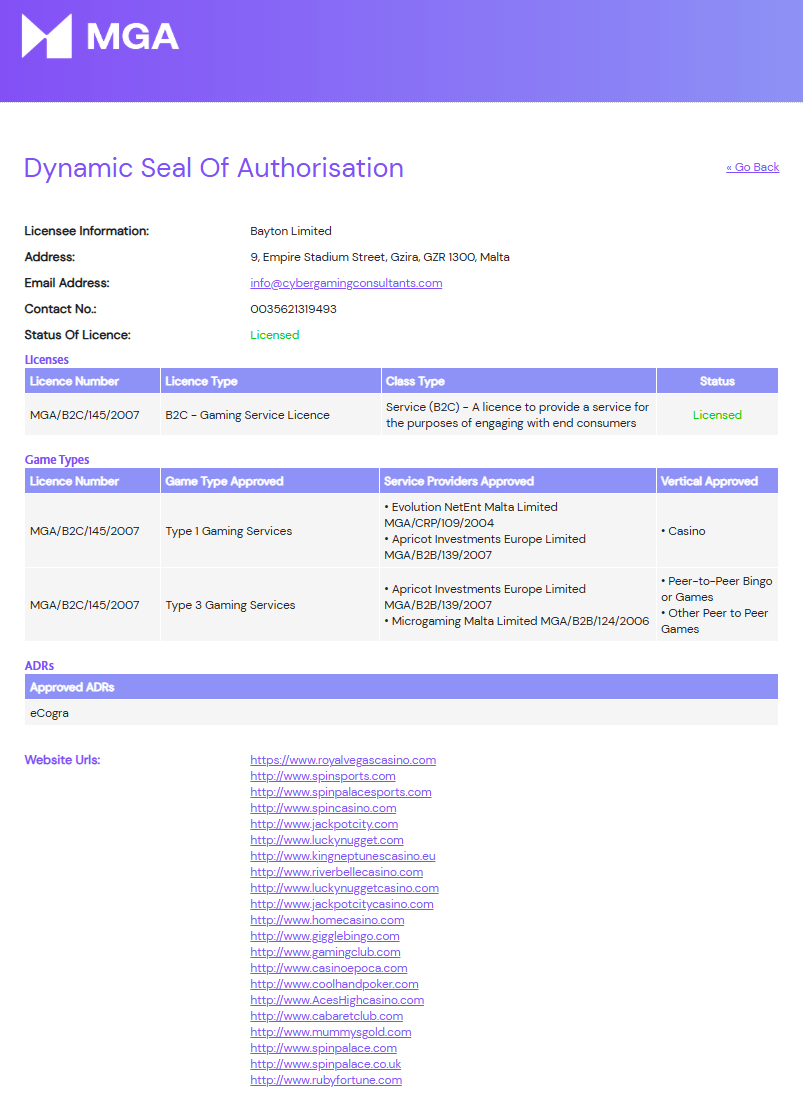Open riverbellecasino.com link
The width and height of the screenshot is (803, 1099).
[336, 872]
